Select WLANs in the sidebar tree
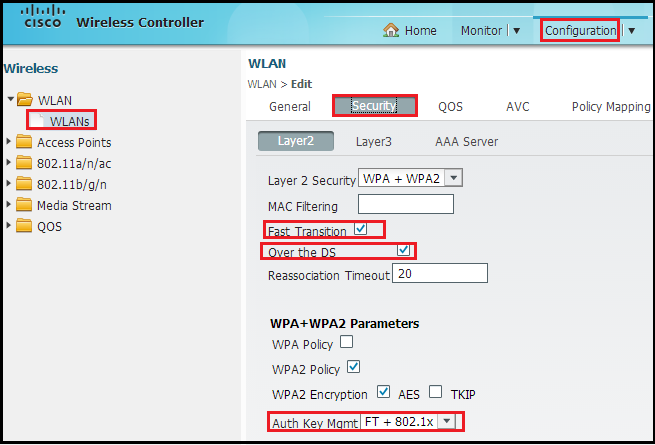Screen dimensions: 655x445 coord(69,121)
